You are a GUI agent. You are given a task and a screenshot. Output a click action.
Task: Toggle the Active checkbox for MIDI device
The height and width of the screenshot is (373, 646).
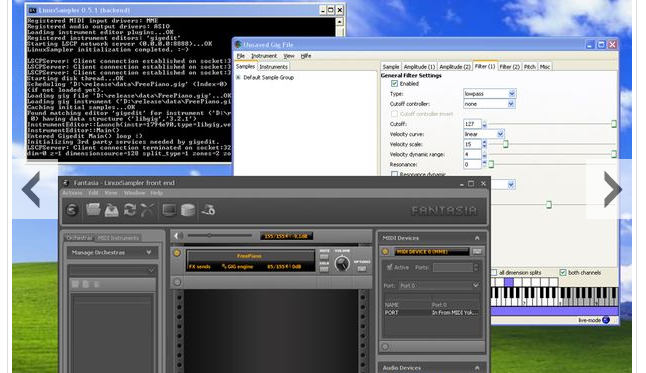[x=389, y=267]
